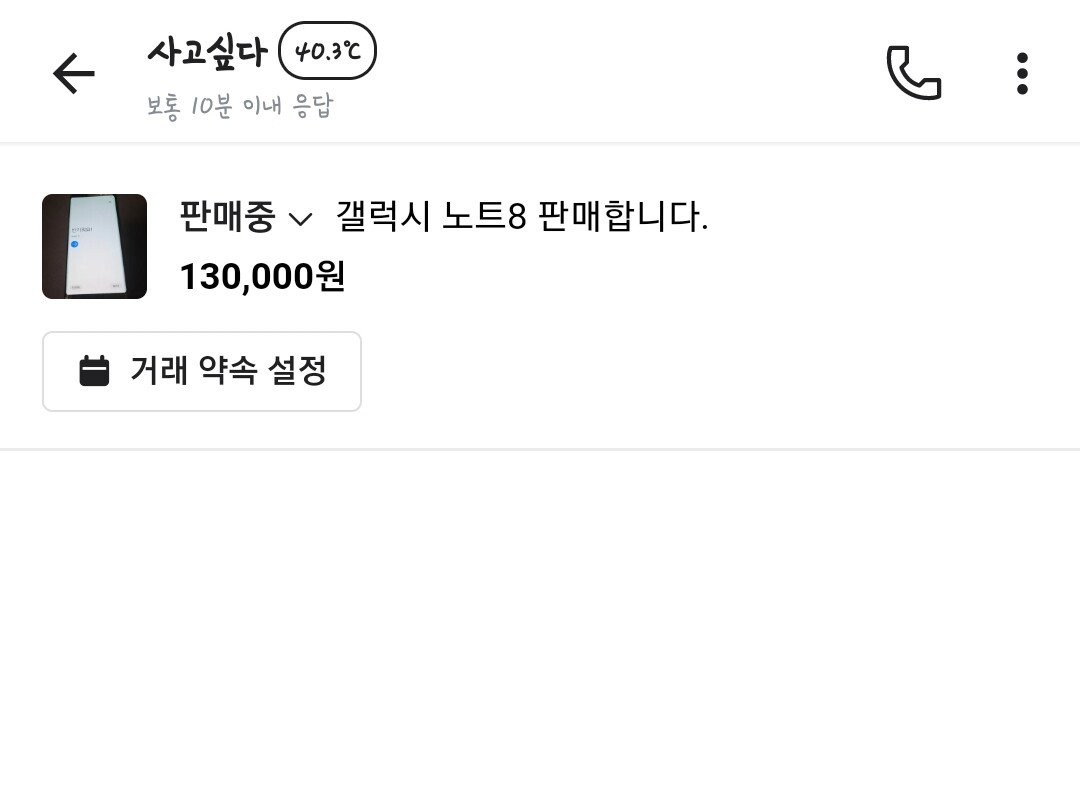The image size is (1080, 800).
Task: Tap the 40.3°C manner temperature badge
Action: [327, 51]
